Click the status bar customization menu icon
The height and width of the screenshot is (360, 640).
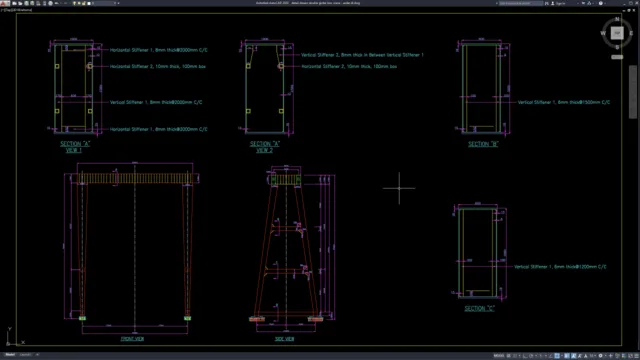[636, 356]
